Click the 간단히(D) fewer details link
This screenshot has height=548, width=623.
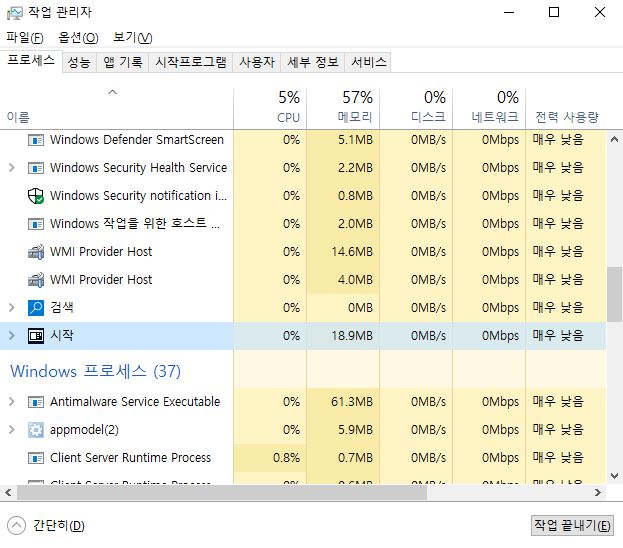59,526
